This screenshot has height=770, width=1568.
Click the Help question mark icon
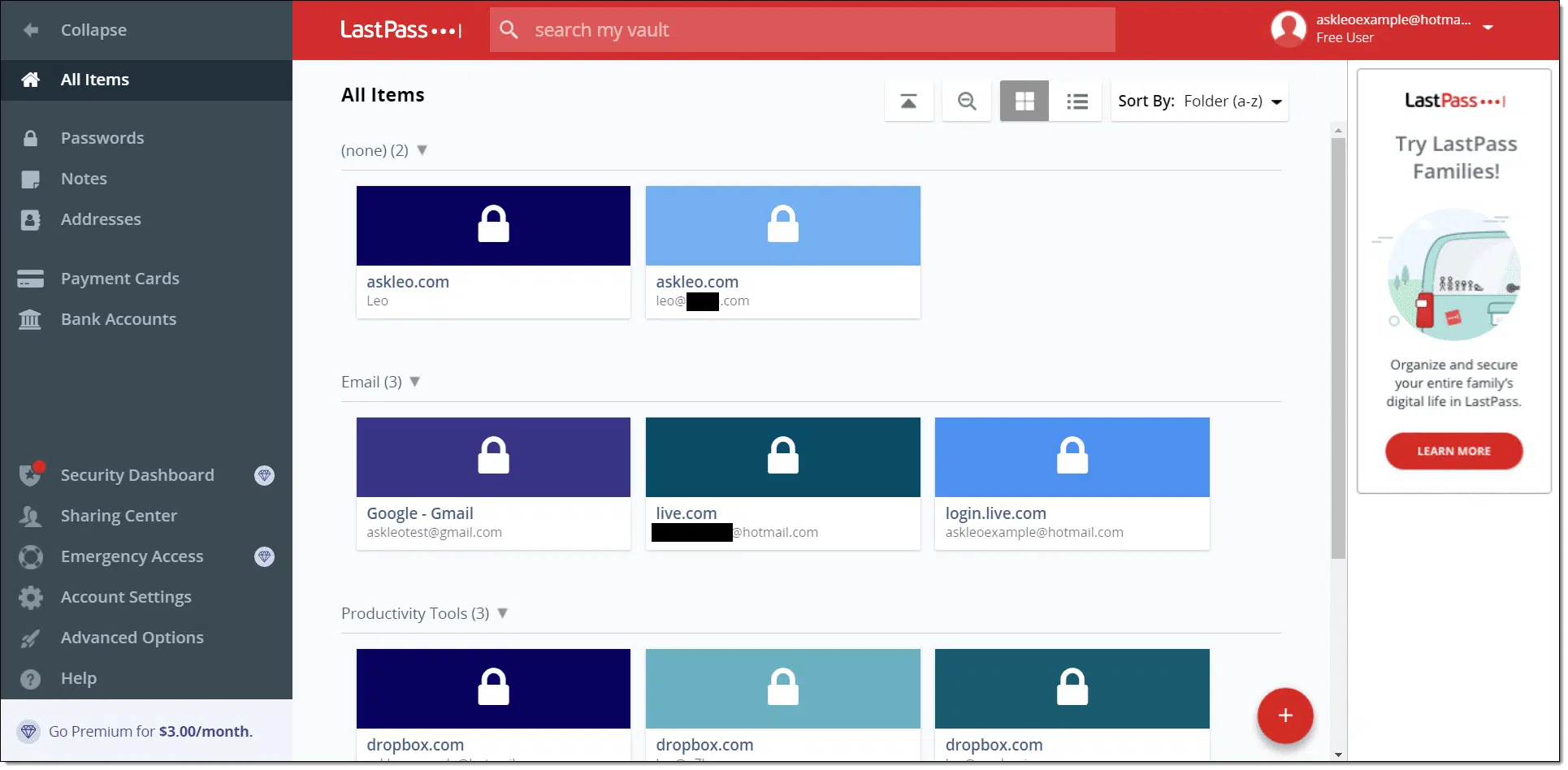[x=31, y=678]
